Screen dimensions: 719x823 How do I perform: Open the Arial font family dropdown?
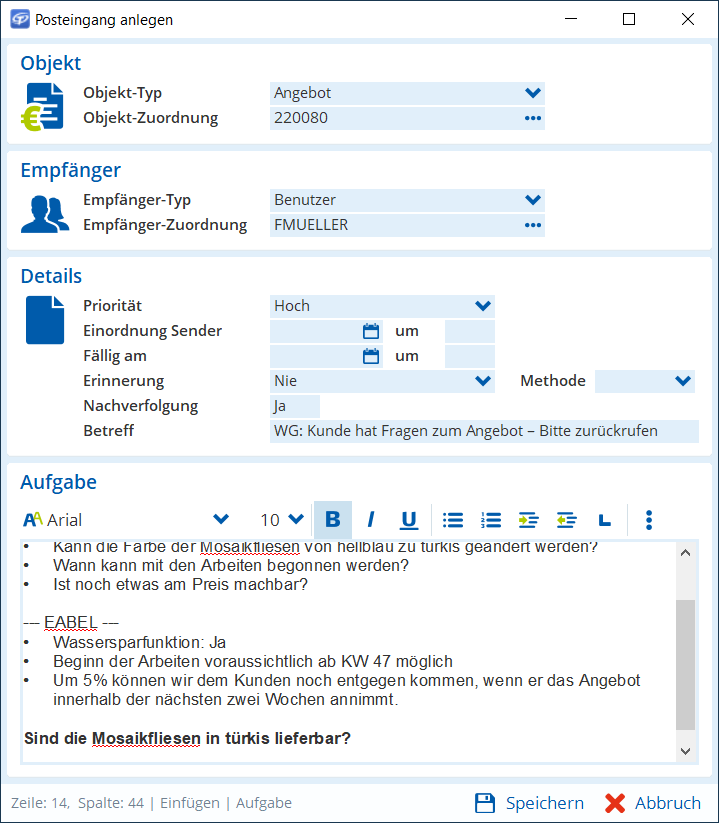click(221, 520)
